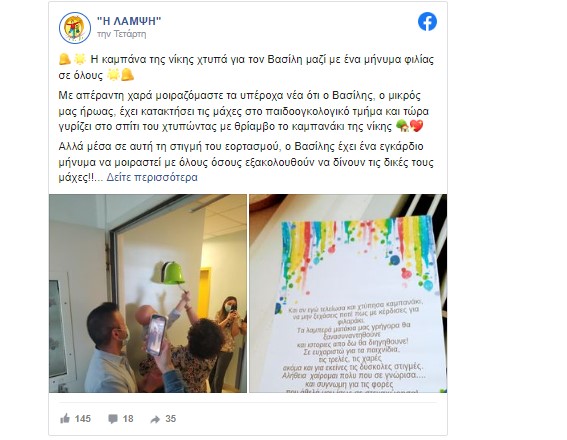Click the headline text about Βασίλη
The height and width of the screenshot is (440, 567).
tap(246, 67)
